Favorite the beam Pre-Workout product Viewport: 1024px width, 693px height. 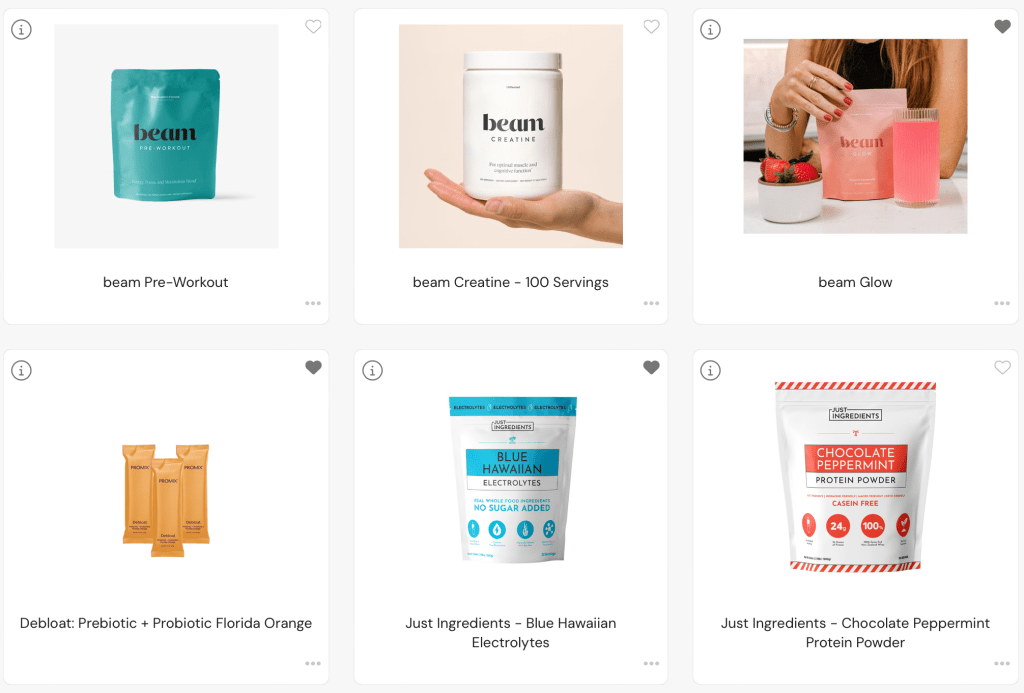pyautogui.click(x=313, y=27)
